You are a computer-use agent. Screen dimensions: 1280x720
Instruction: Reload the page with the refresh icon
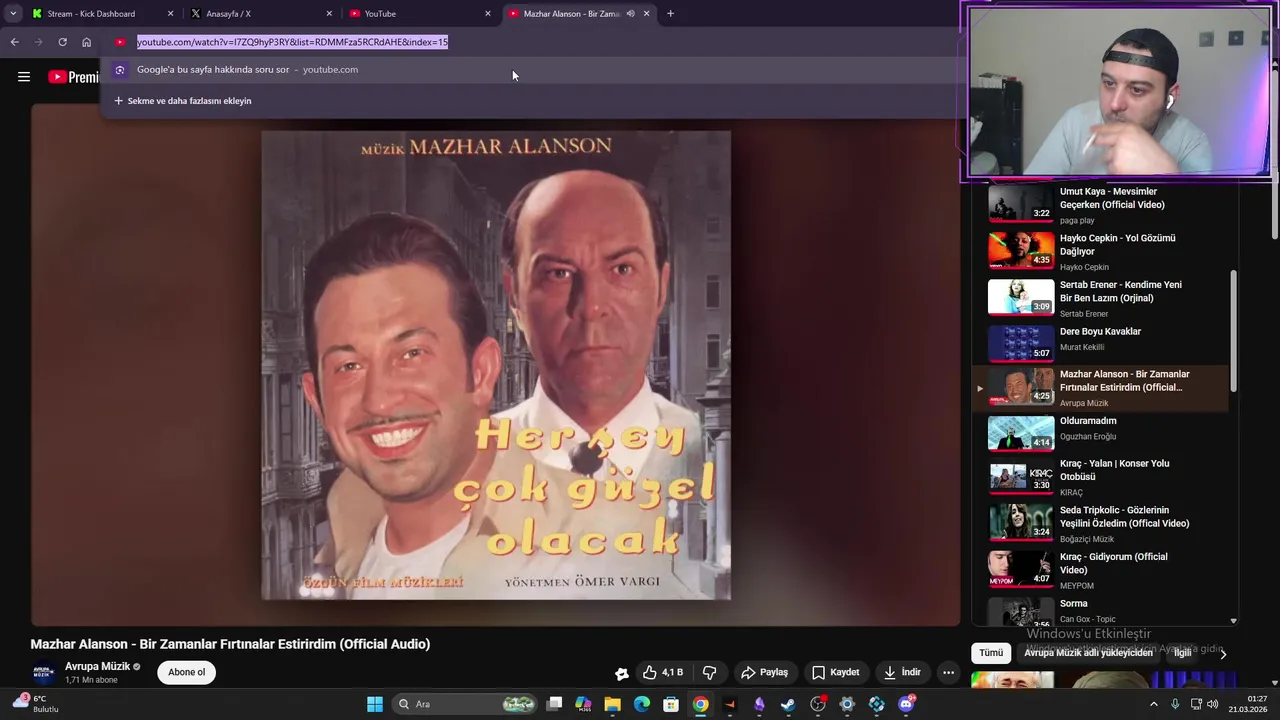(x=62, y=42)
